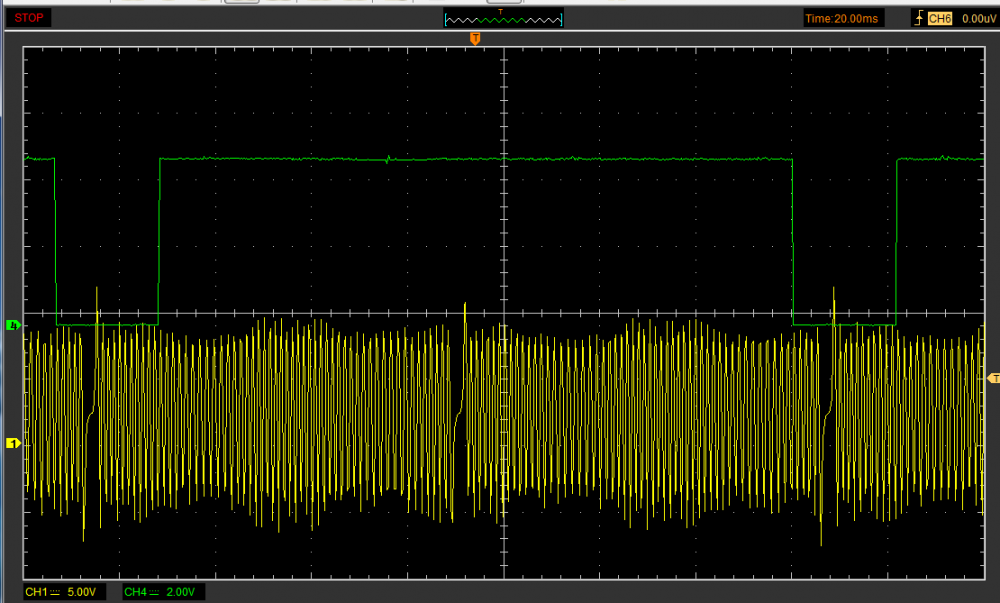Click the CH1 coupling symbol beside 5.00V
1000x603 pixels.
pyautogui.click(x=56, y=592)
